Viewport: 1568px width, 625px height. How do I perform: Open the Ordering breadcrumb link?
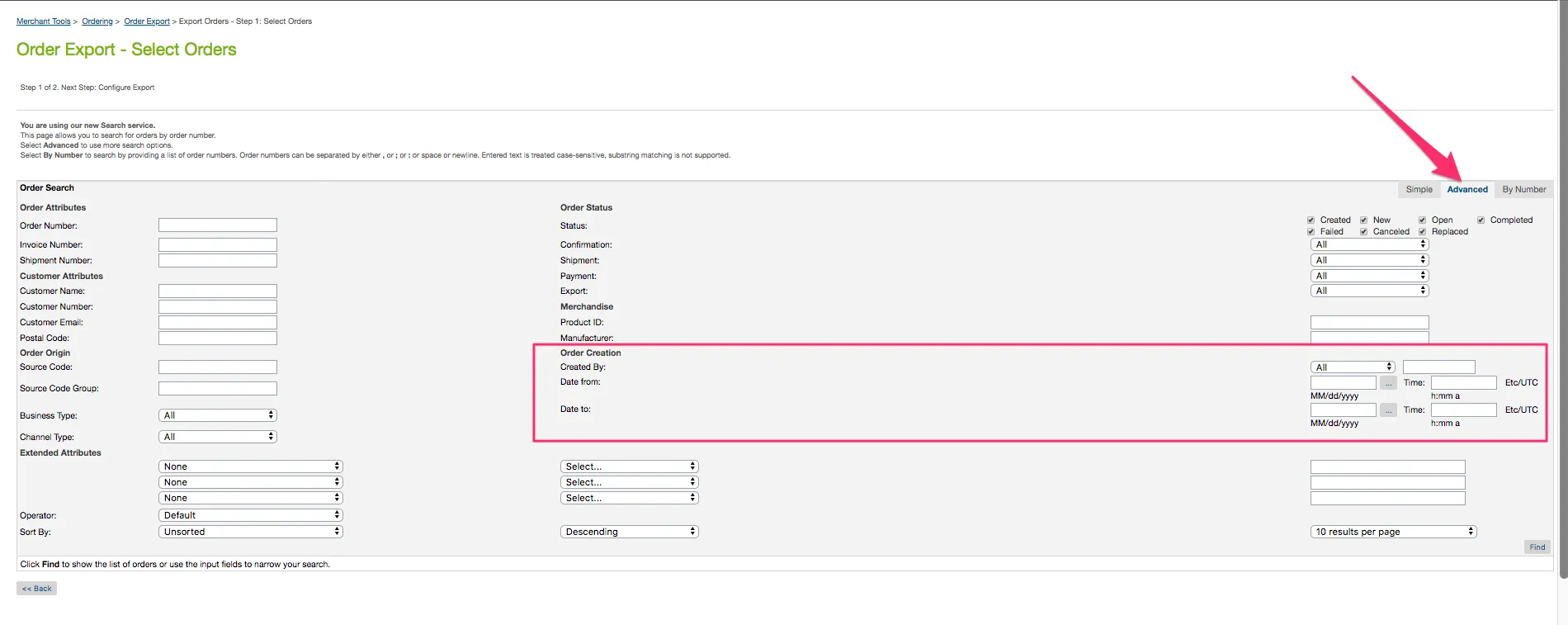tap(97, 21)
